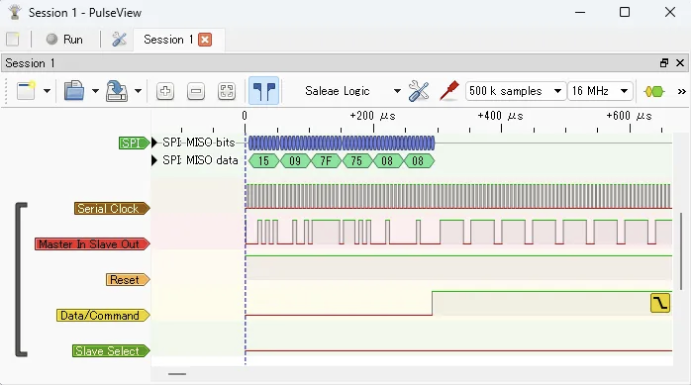Toggle the show cursors button
691x385 pixels.
(264, 91)
